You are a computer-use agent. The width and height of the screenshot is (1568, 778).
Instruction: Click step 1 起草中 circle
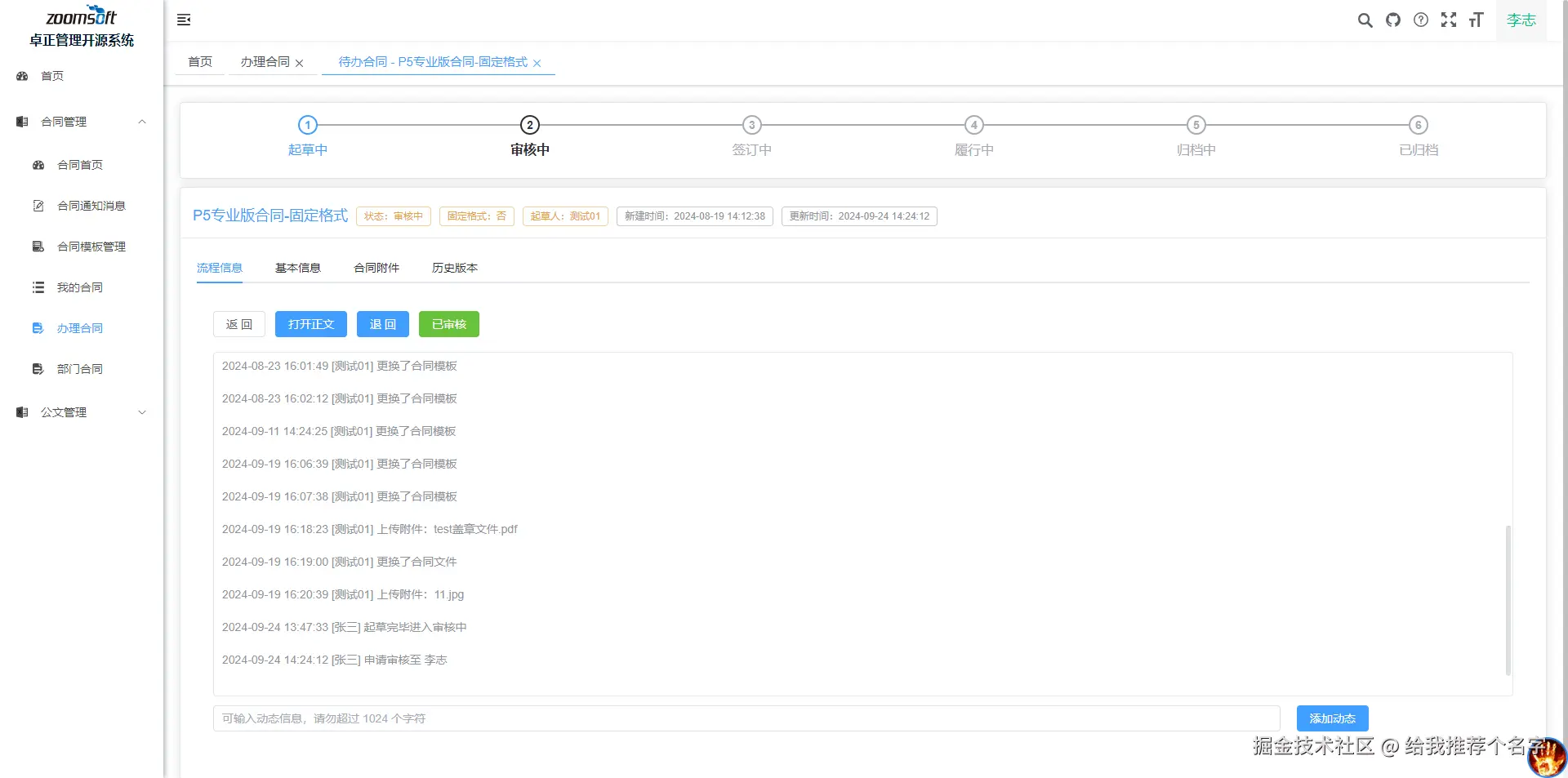coord(308,125)
